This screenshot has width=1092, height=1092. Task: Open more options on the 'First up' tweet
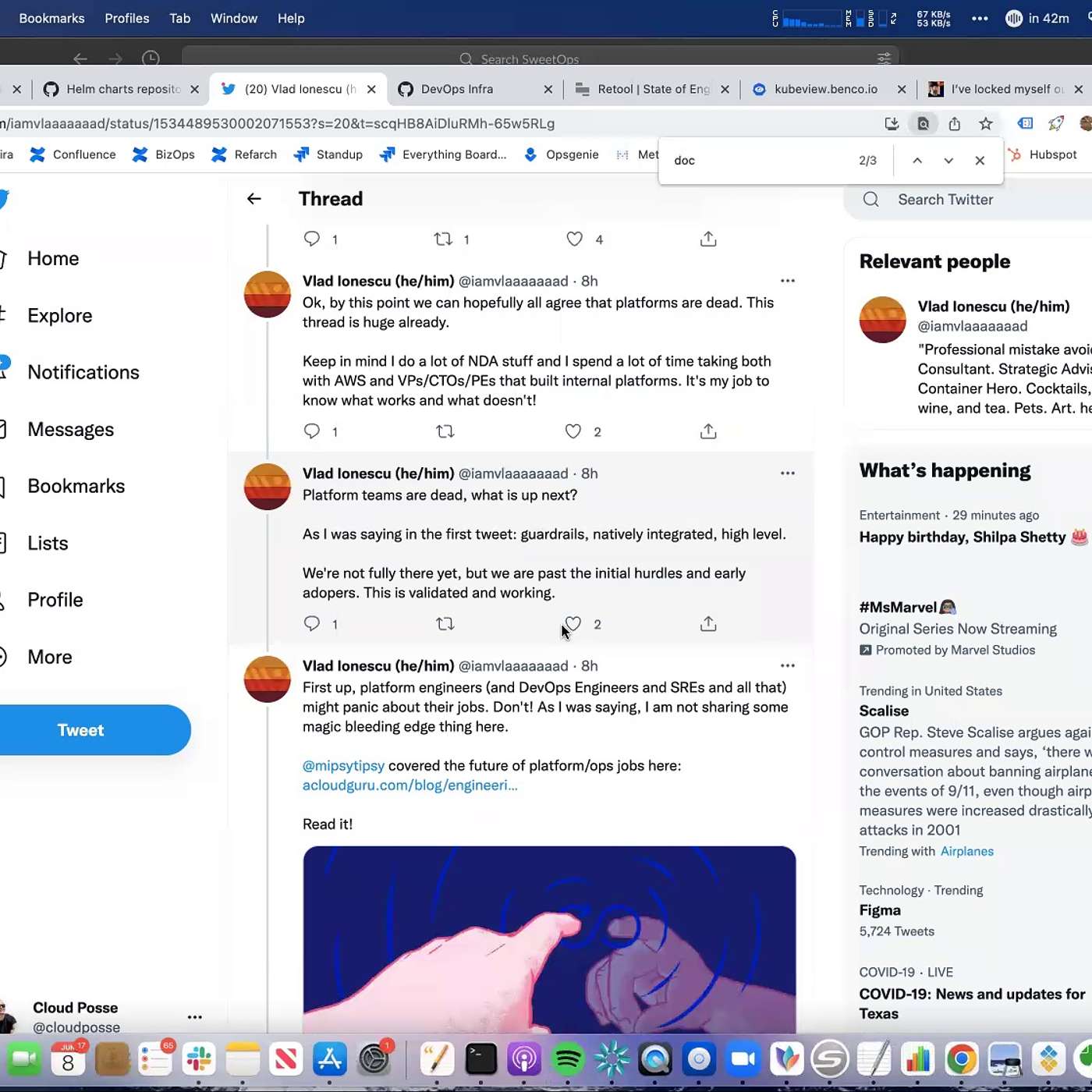point(787,666)
